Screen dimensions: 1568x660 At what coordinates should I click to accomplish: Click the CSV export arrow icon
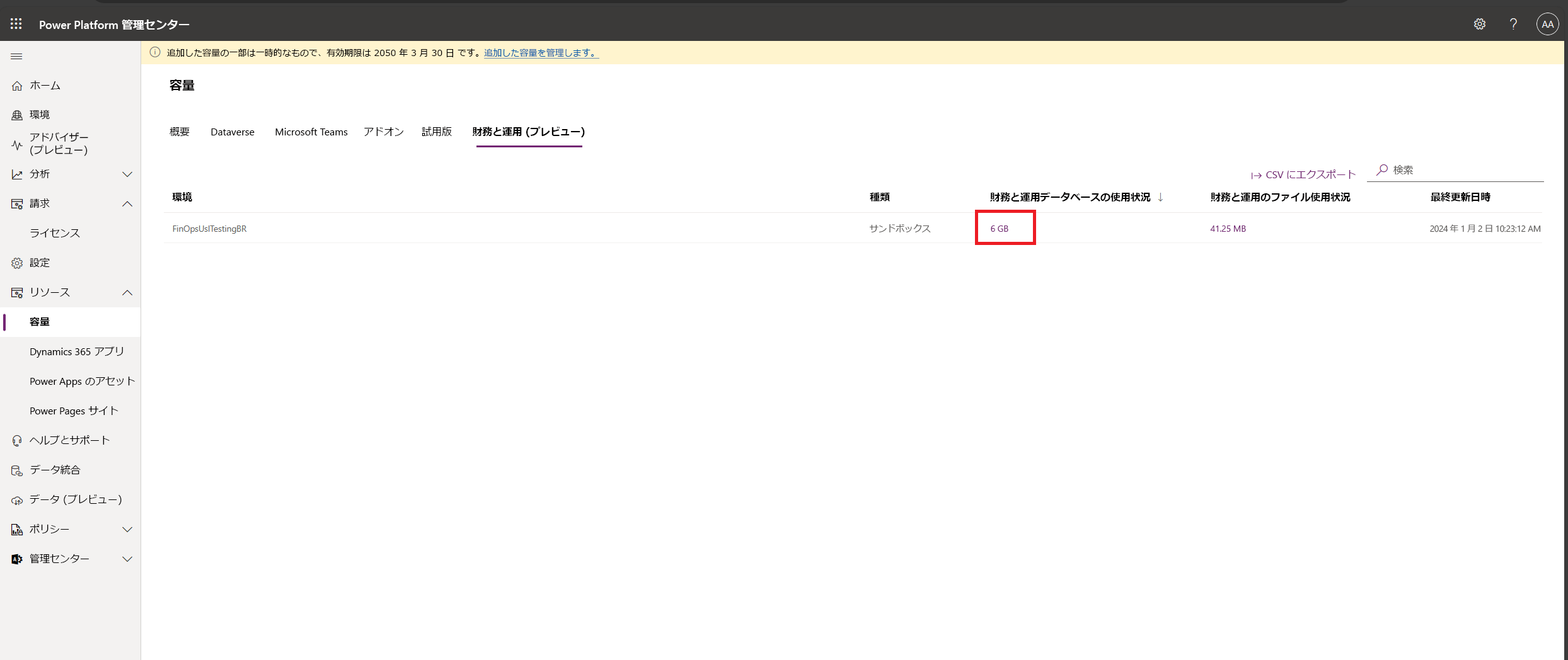(1256, 176)
